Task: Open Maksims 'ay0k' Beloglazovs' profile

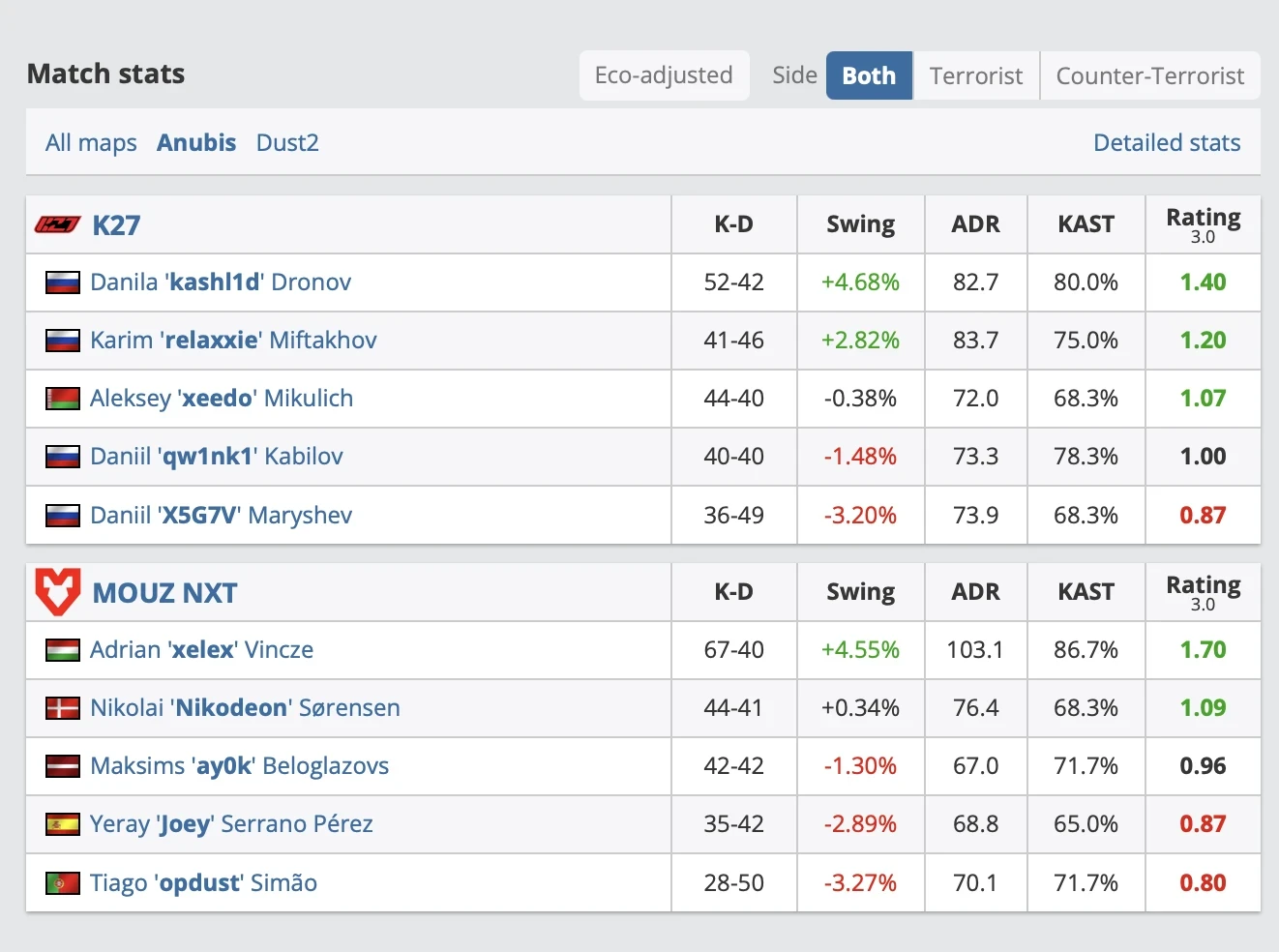Action: [x=239, y=766]
